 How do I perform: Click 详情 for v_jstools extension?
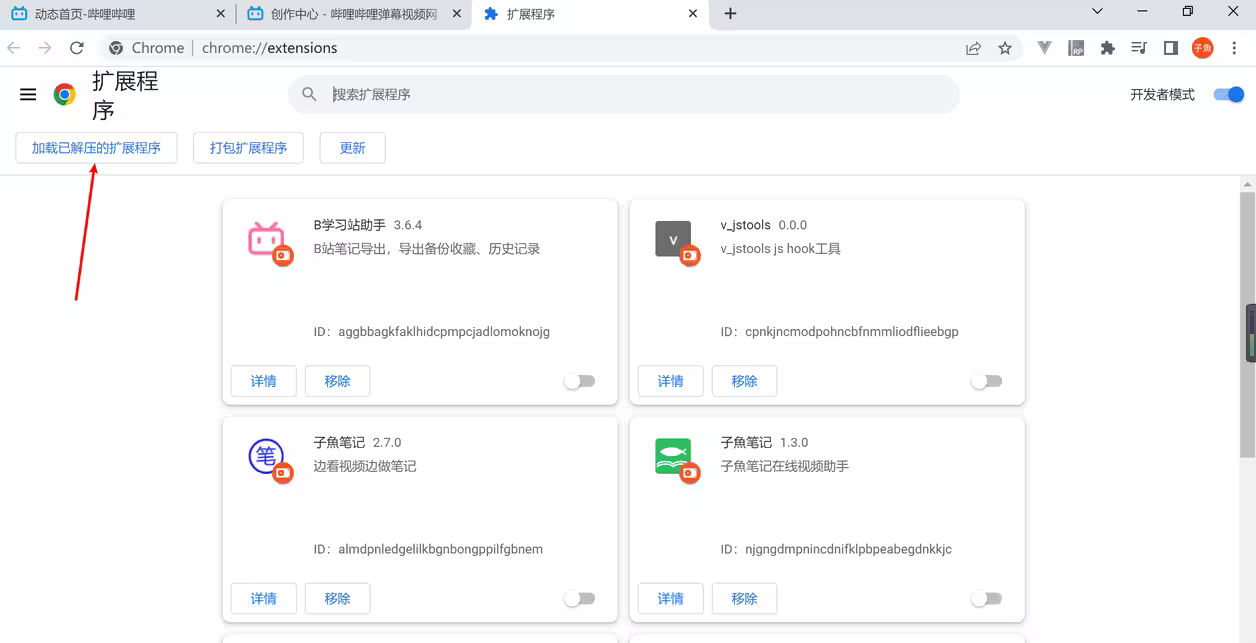[670, 381]
